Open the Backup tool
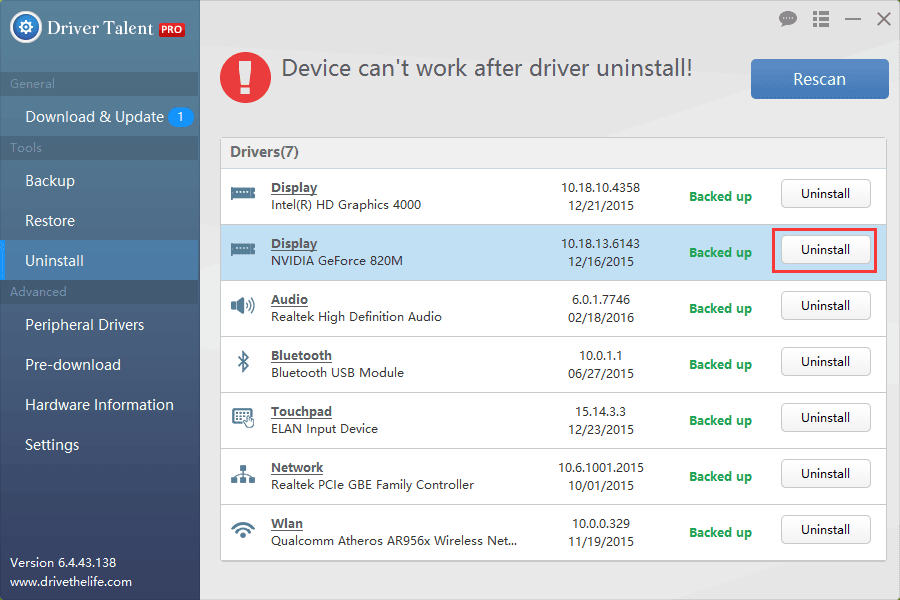This screenshot has width=900, height=600. [99, 181]
